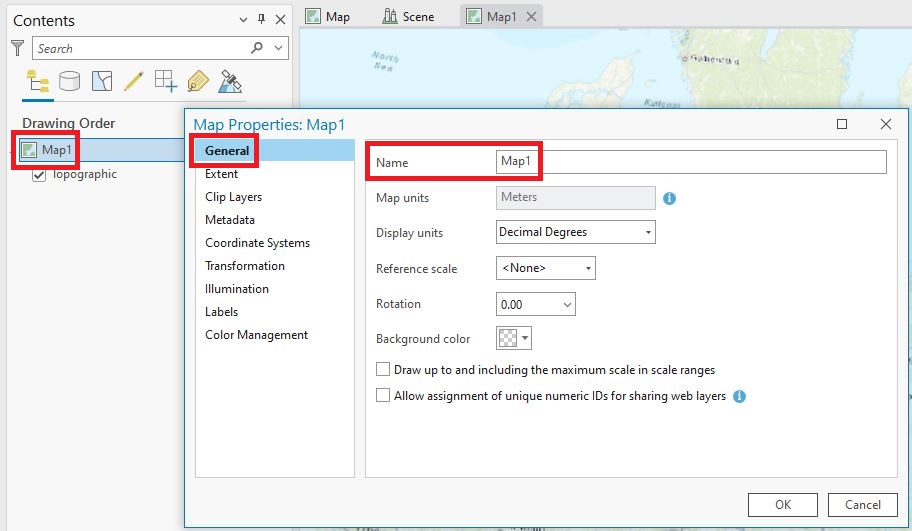The height and width of the screenshot is (531, 912).
Task: Choose List By Editing pencil icon
Action: click(133, 81)
